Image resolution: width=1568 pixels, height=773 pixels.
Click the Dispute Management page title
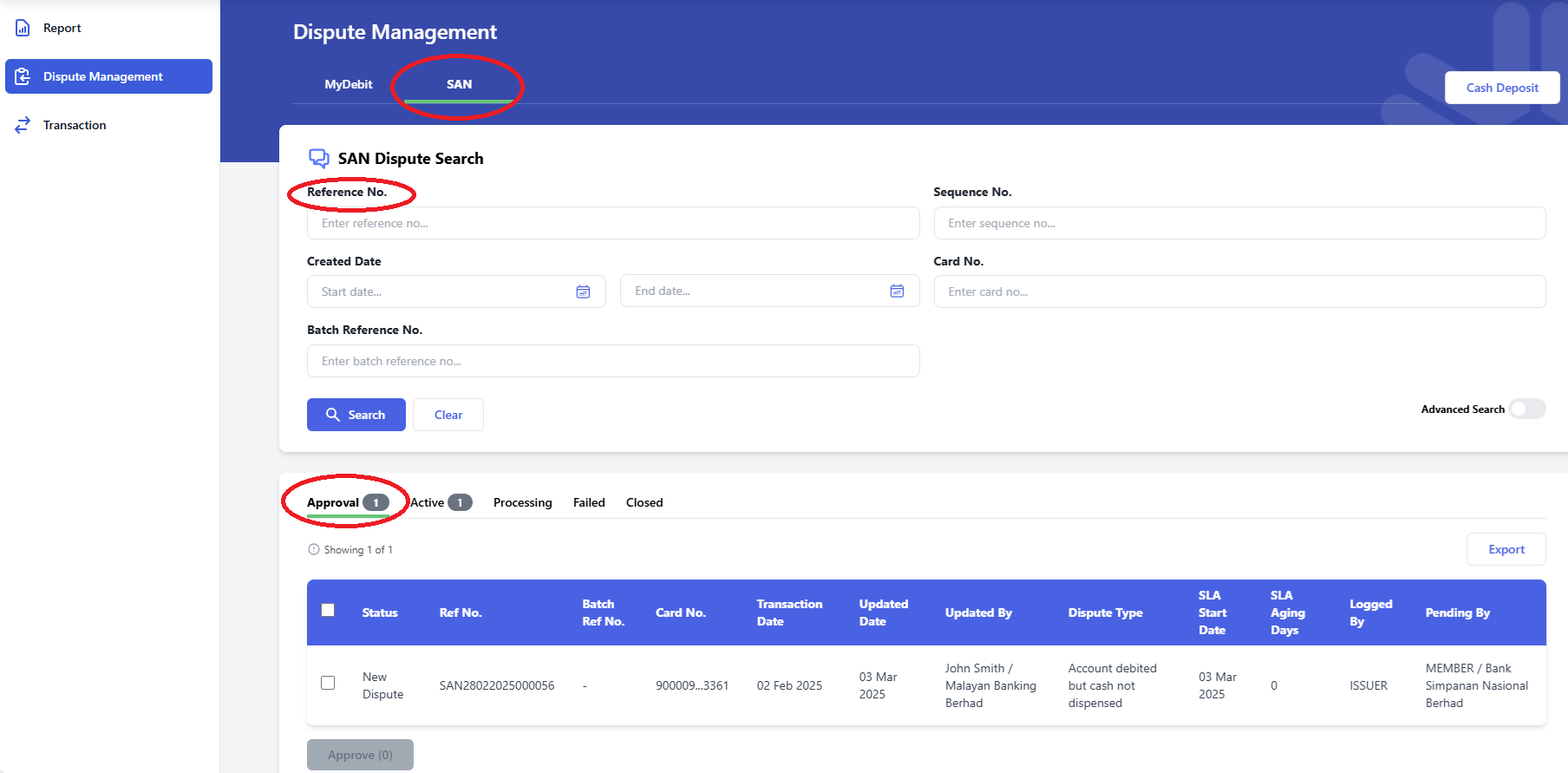[x=395, y=32]
